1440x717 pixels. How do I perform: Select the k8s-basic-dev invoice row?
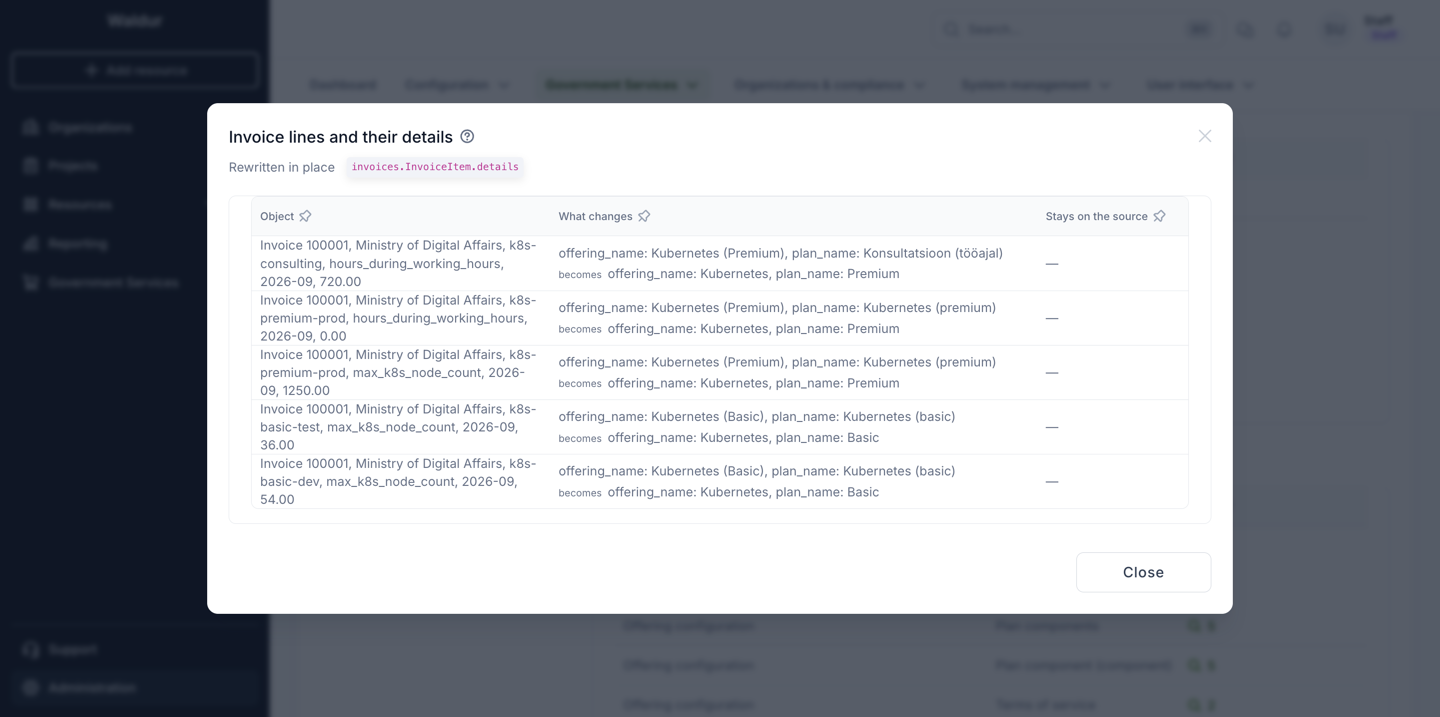click(719, 481)
